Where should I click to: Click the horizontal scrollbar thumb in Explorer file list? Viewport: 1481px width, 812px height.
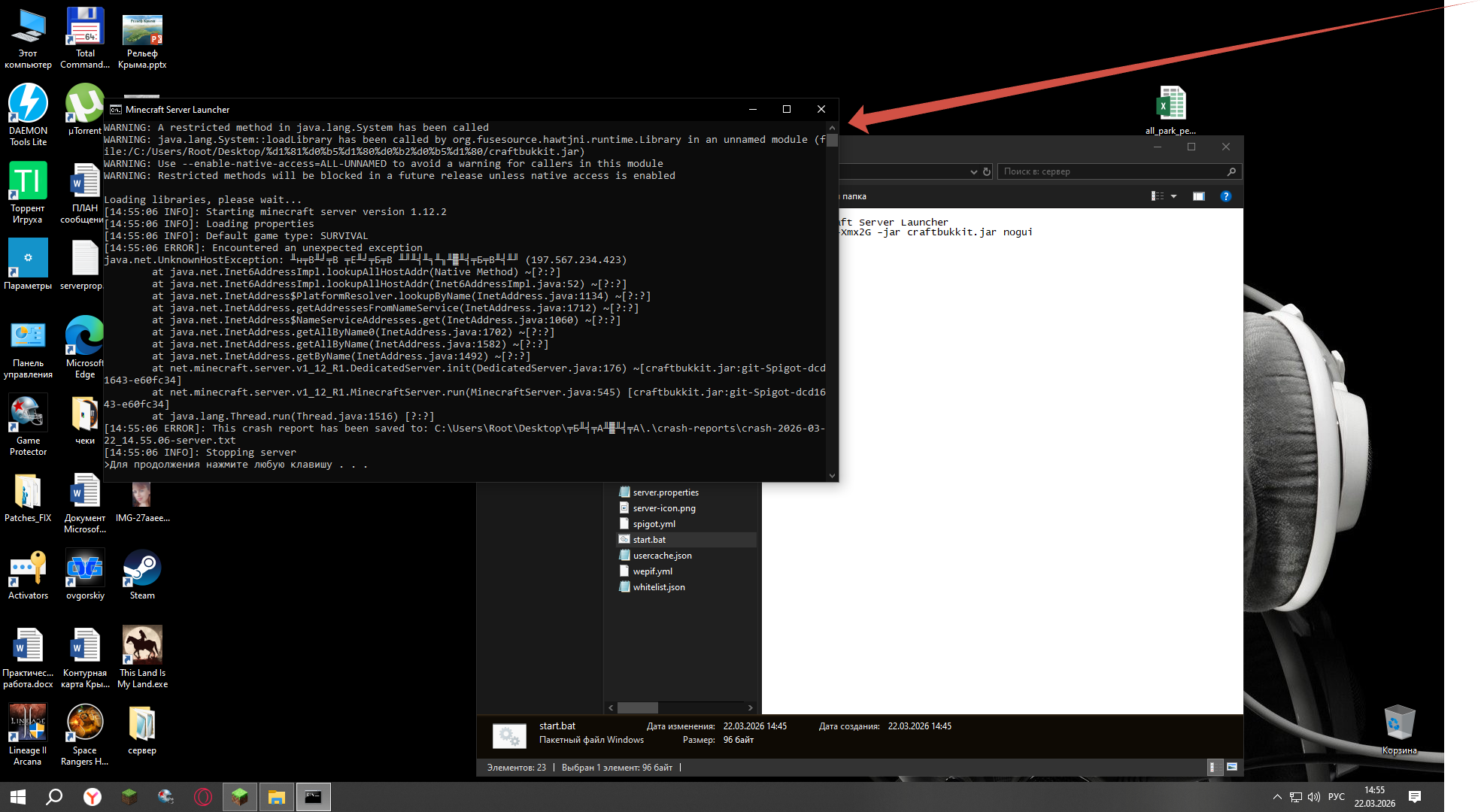638,707
